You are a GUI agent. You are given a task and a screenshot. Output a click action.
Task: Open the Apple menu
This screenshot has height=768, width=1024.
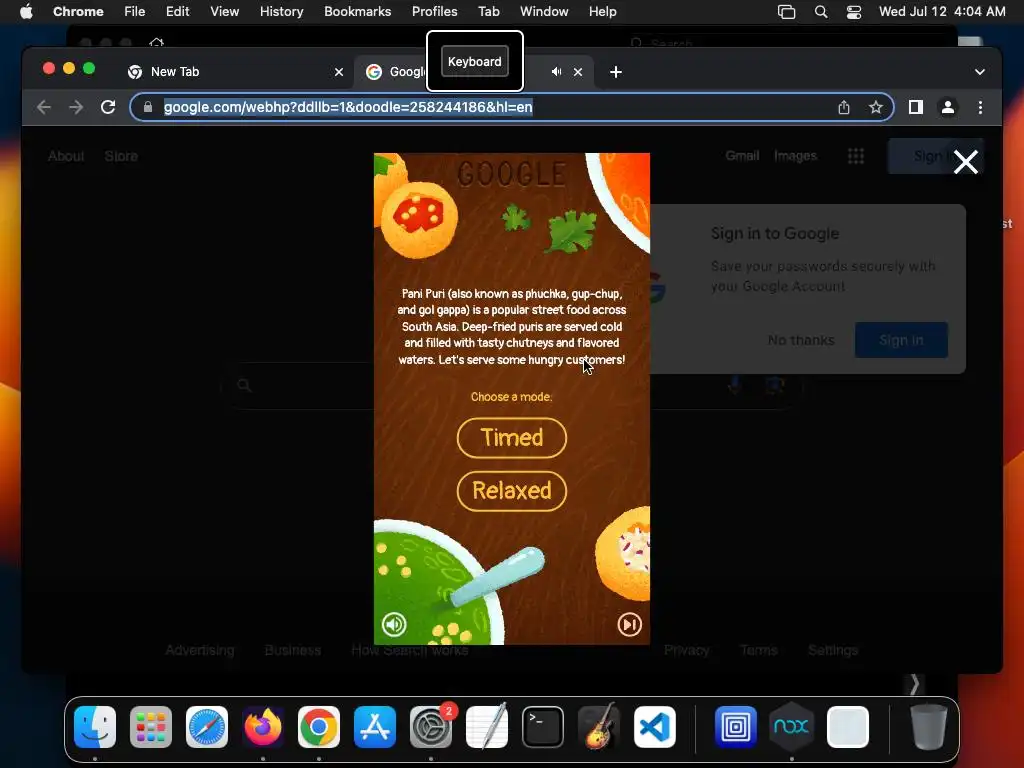[x=26, y=12]
